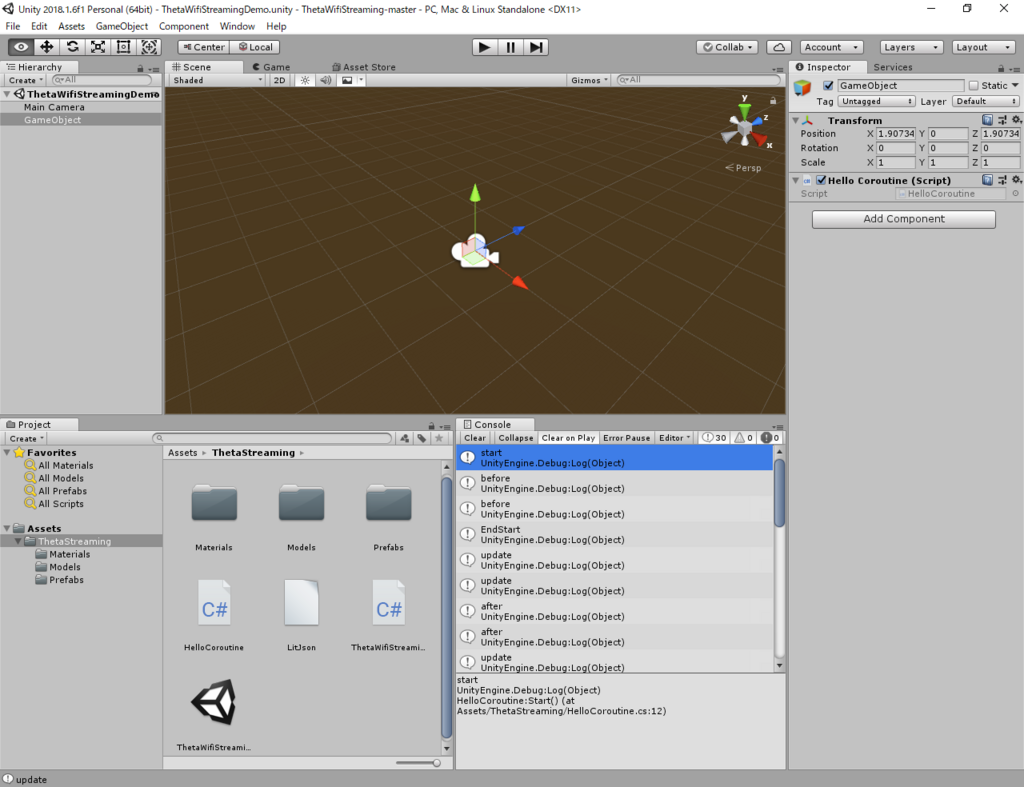Toggle pivot Center button
Image resolution: width=1024 pixels, height=787 pixels.
pos(204,47)
